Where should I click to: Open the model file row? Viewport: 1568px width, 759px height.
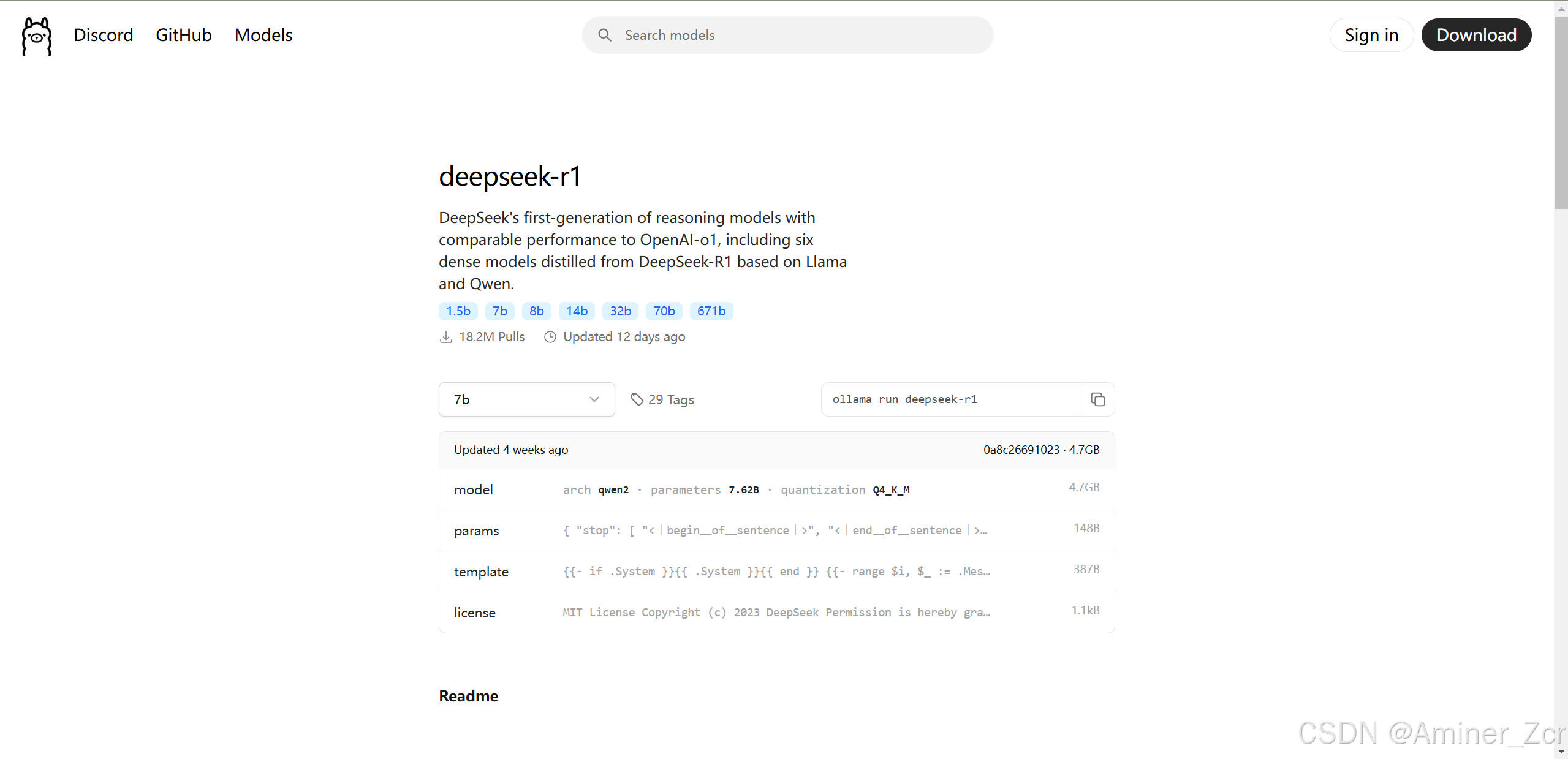pyautogui.click(x=776, y=489)
